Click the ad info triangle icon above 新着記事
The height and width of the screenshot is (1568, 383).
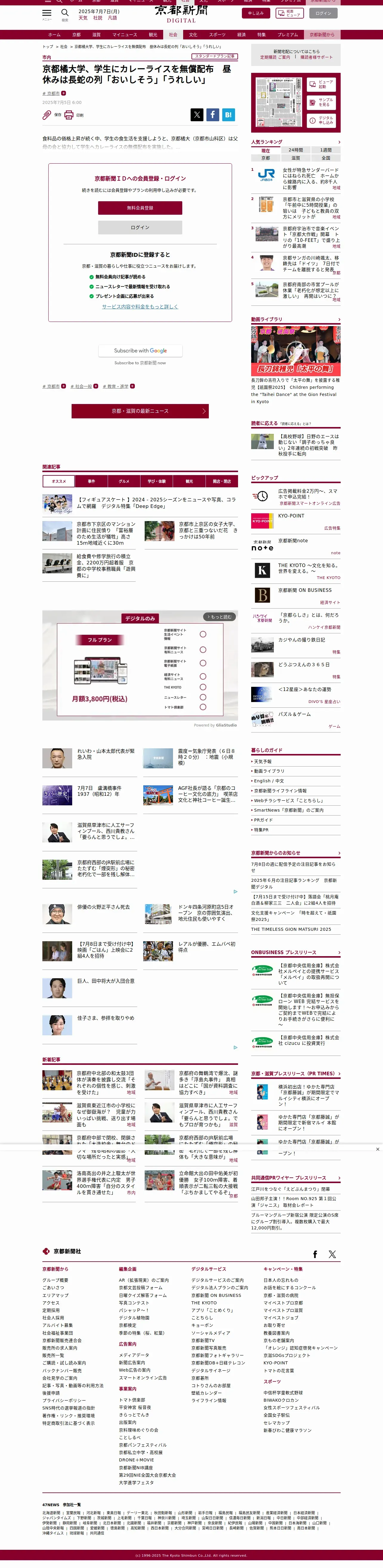point(235,1047)
